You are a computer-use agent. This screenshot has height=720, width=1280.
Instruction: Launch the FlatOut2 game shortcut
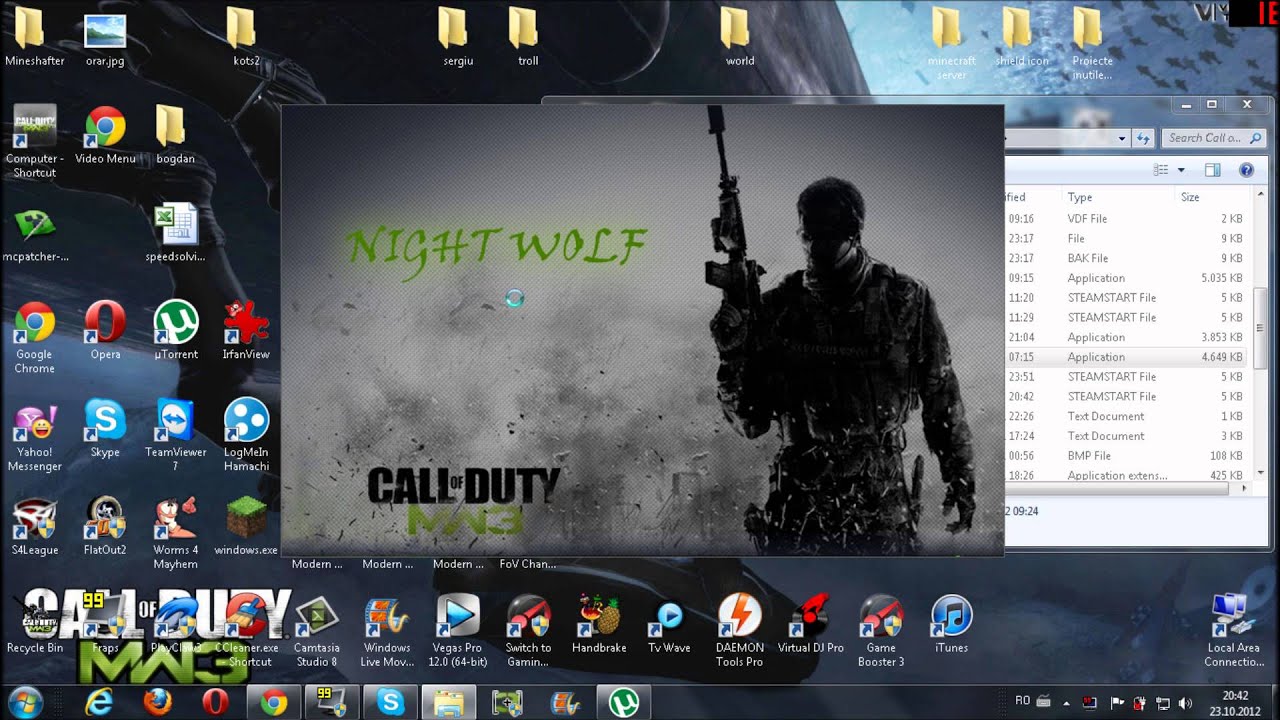click(x=105, y=527)
